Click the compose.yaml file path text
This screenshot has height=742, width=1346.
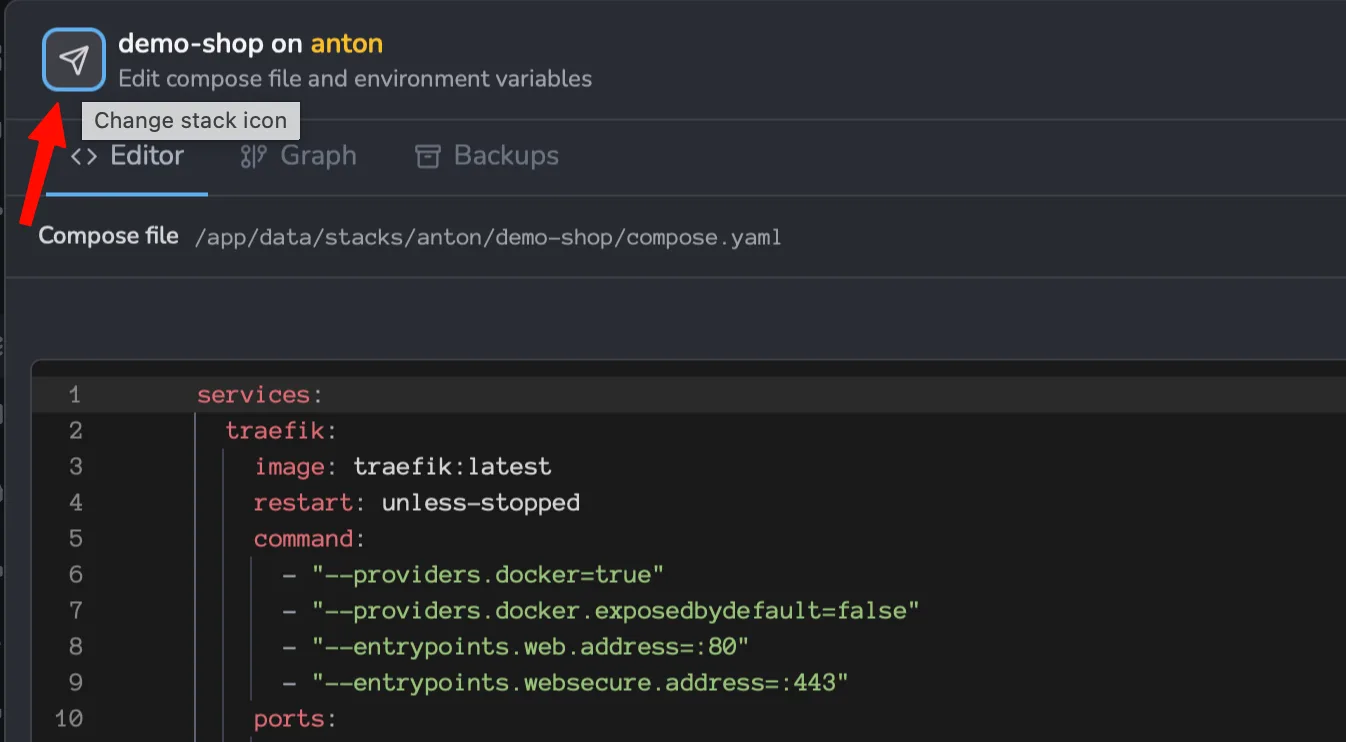[488, 238]
